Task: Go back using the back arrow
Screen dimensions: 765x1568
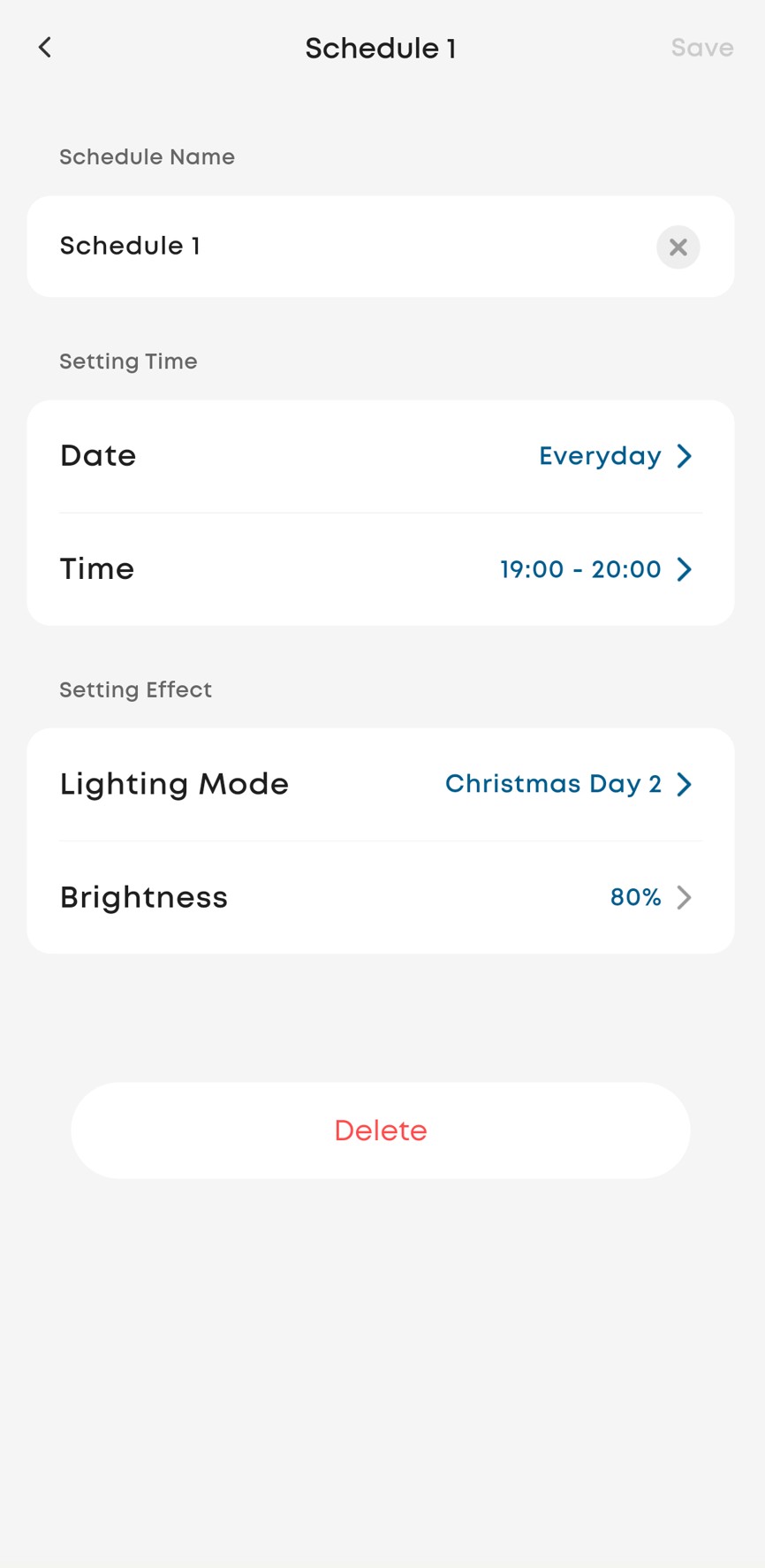Action: point(45,48)
